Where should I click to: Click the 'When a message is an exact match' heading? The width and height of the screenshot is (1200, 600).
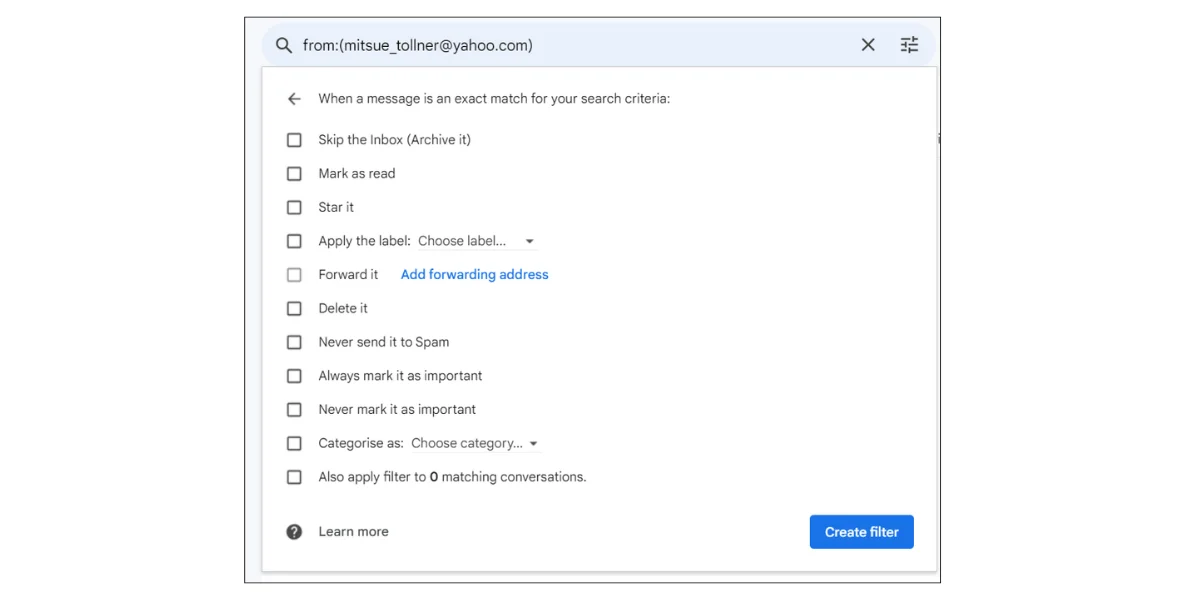[x=494, y=99]
